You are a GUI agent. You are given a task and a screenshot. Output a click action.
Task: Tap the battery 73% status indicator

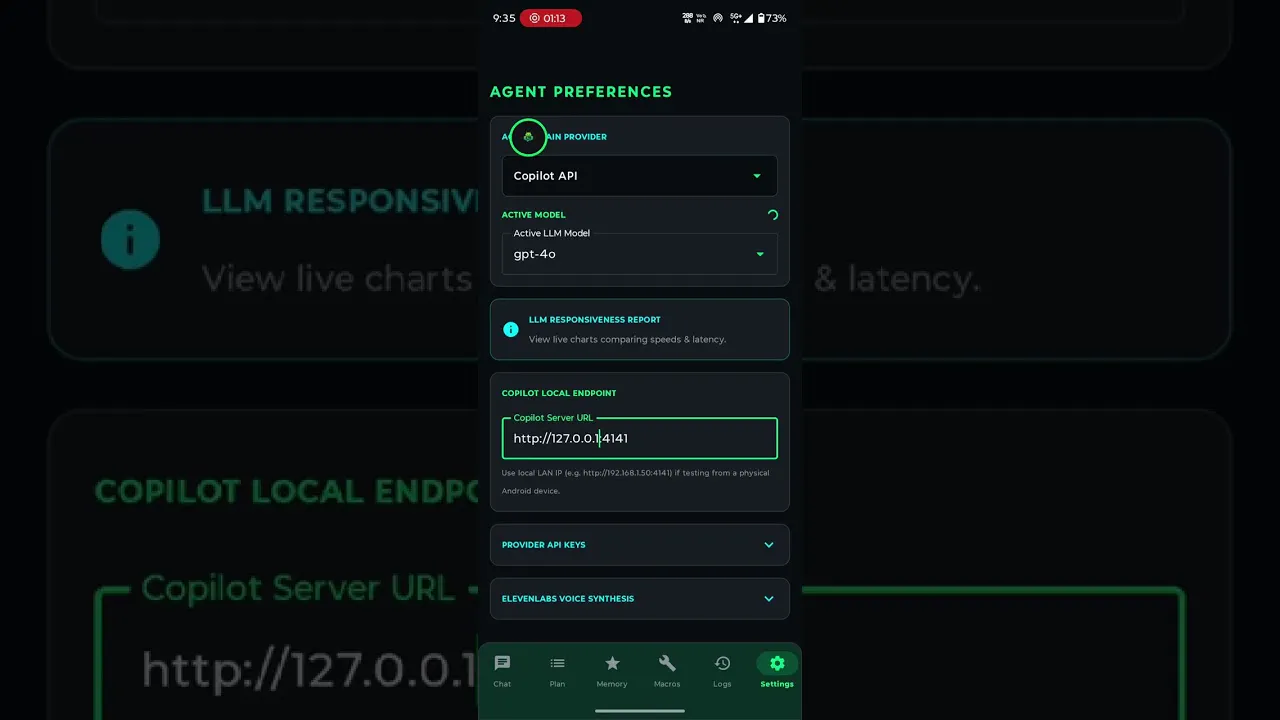[772, 18]
